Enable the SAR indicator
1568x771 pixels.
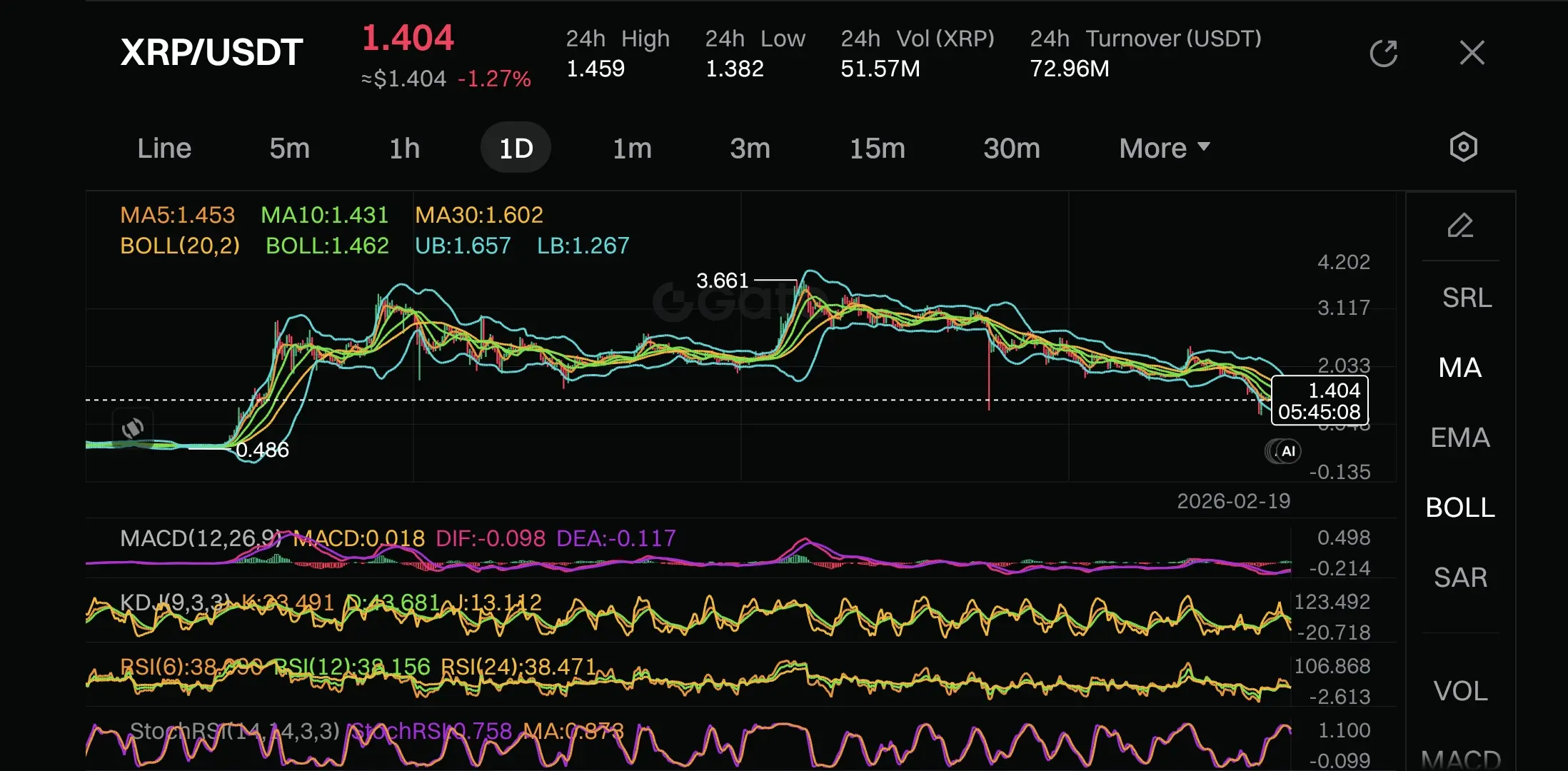click(1460, 578)
